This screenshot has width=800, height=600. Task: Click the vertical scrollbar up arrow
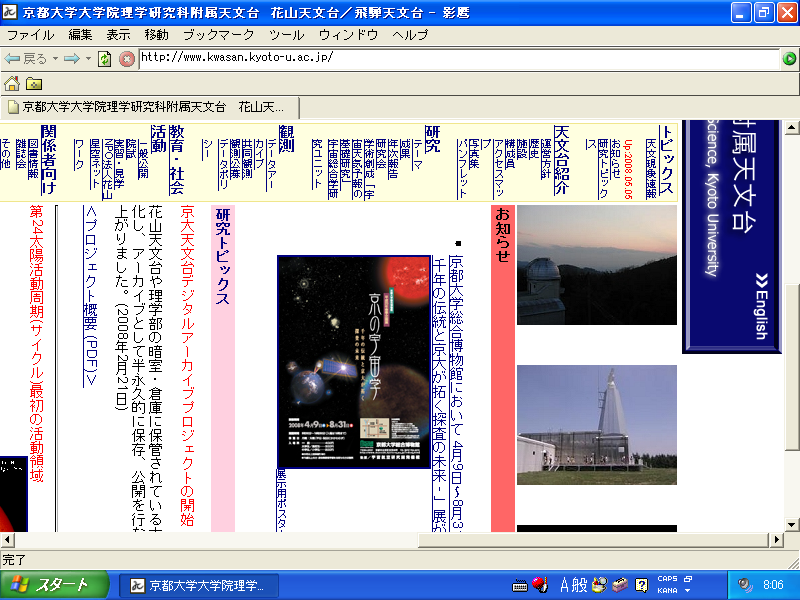791,127
